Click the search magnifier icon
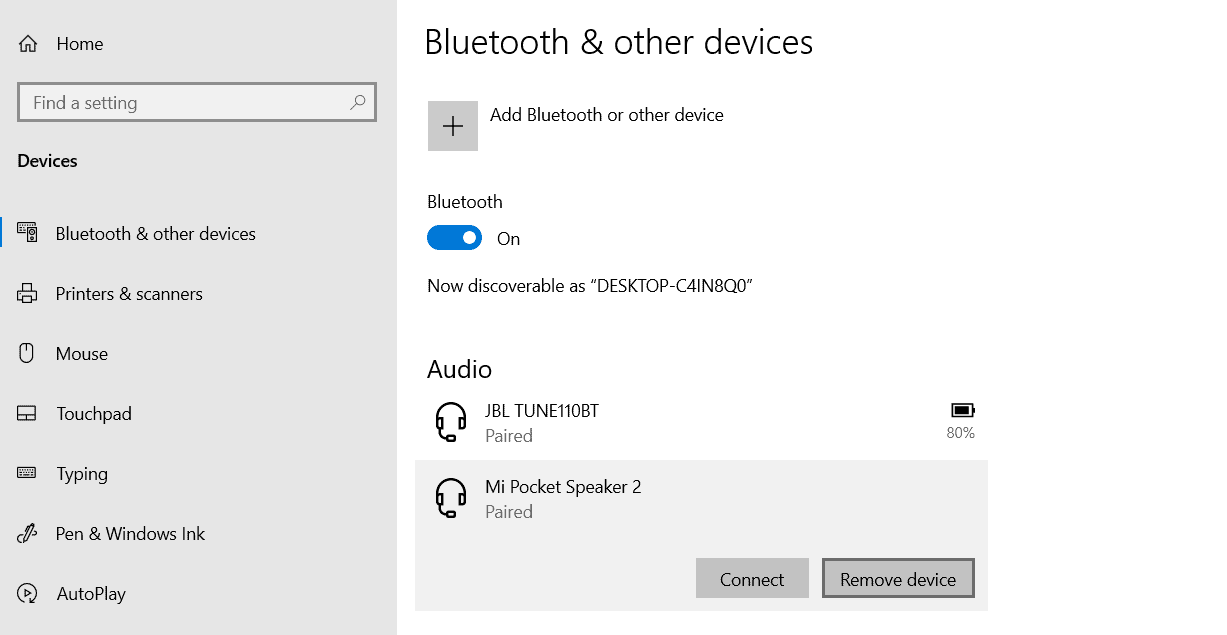The height and width of the screenshot is (635, 1227). click(x=357, y=102)
